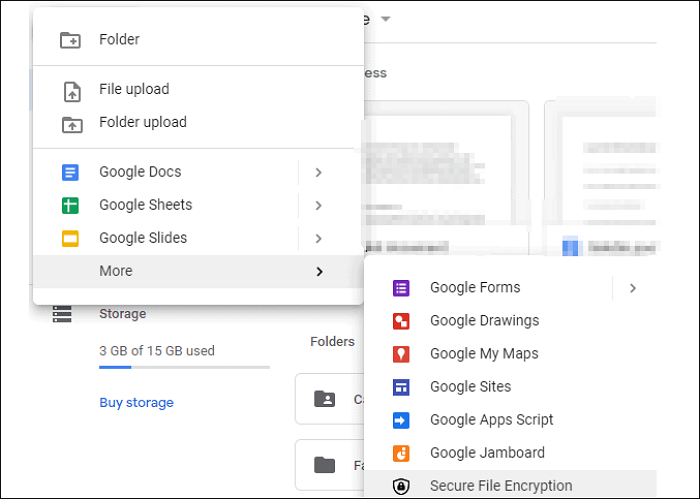Screen dimensions: 700x499
Task: Select Google Drawings from the submenu
Action: (511, 321)
